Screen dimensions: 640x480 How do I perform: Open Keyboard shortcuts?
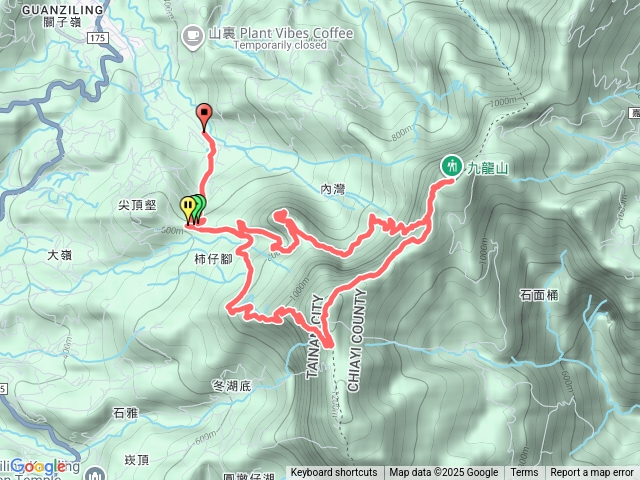[x=334, y=473]
